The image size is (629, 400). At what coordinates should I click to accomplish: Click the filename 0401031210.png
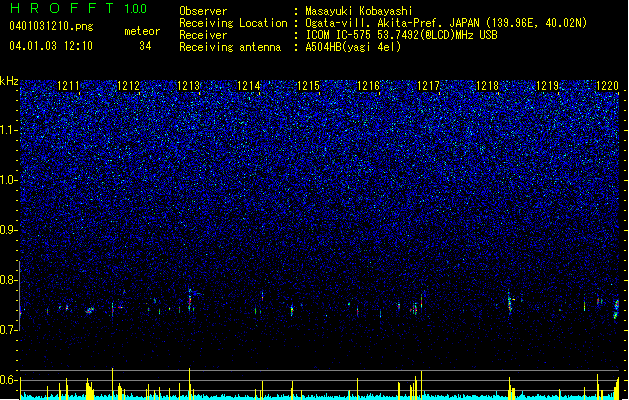[51, 26]
